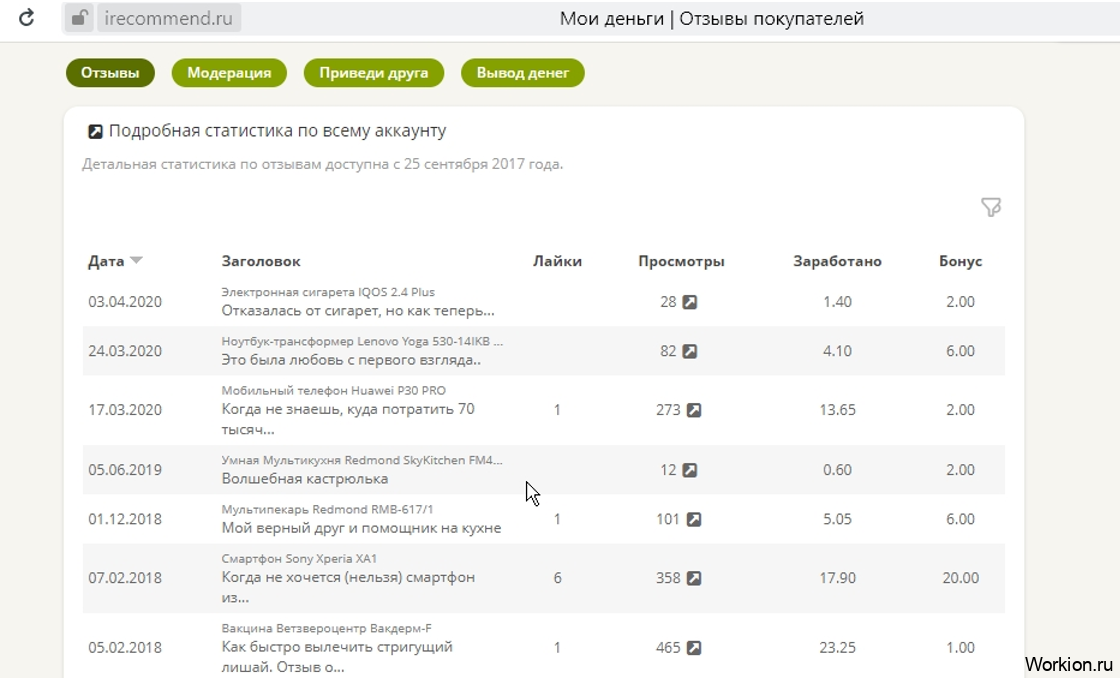1120x678 pixels.
Task: Go to the Вывод денег tab
Action: tap(523, 73)
